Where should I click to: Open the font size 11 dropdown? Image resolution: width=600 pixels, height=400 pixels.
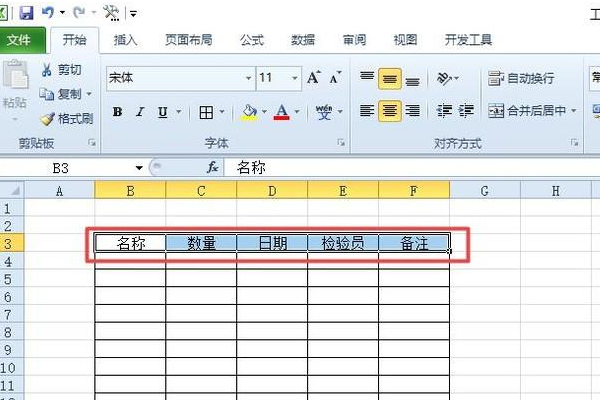point(295,78)
